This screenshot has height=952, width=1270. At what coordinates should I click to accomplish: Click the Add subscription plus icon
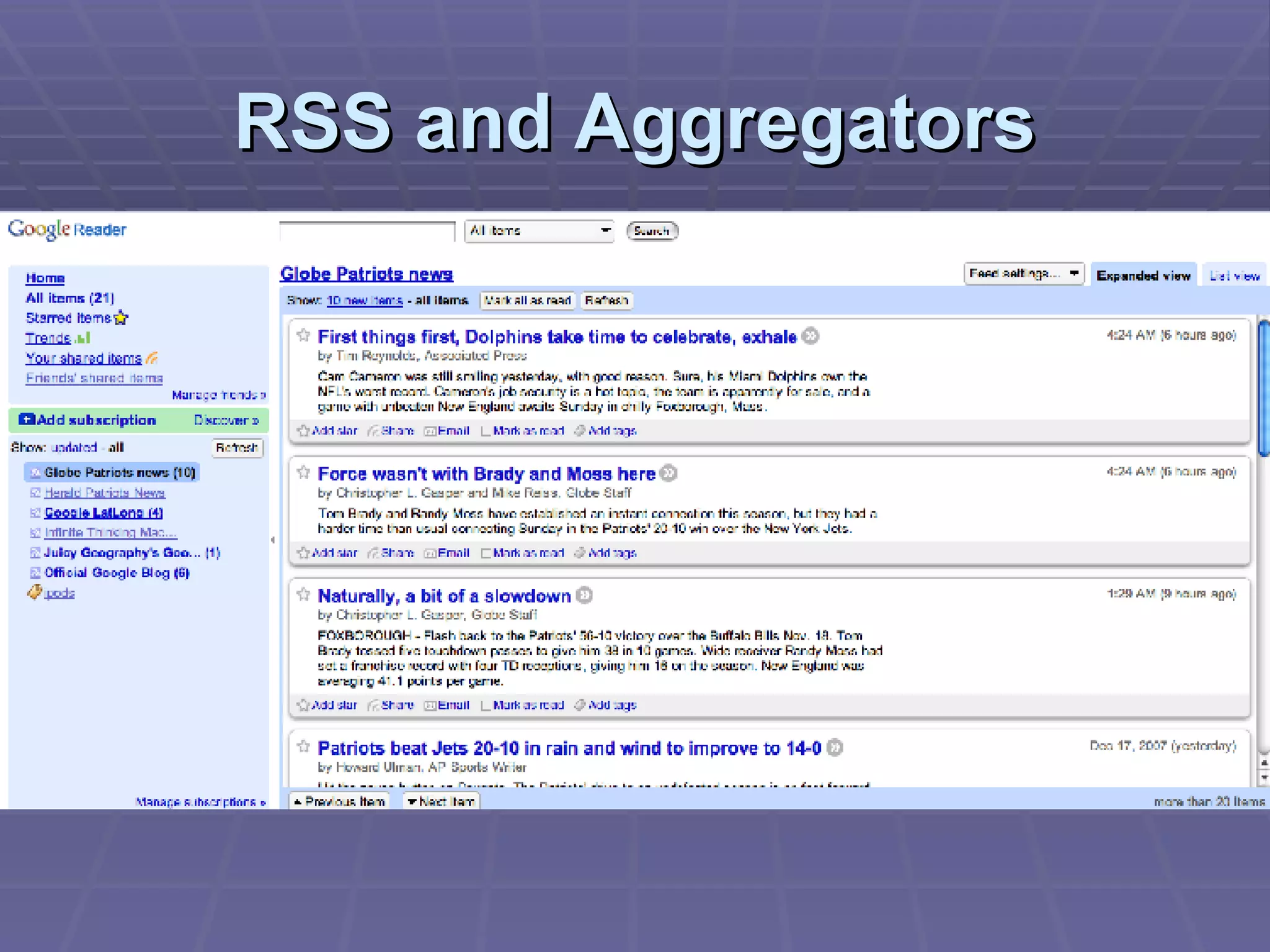coord(27,420)
